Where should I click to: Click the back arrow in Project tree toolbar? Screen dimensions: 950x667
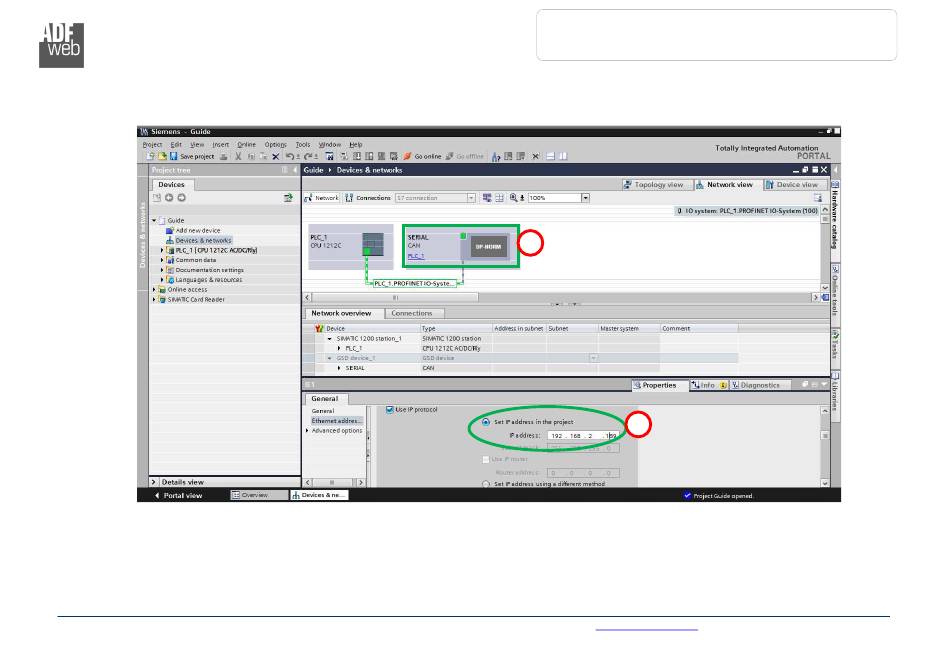[169, 197]
